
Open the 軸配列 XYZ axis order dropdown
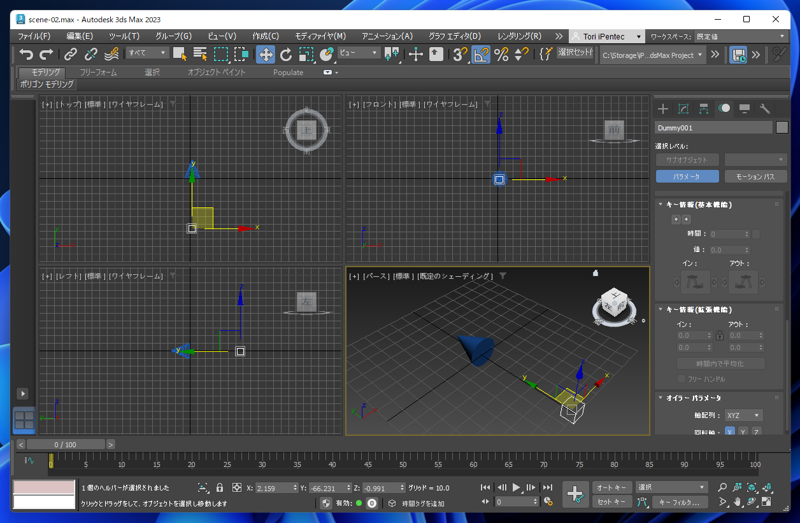click(743, 415)
